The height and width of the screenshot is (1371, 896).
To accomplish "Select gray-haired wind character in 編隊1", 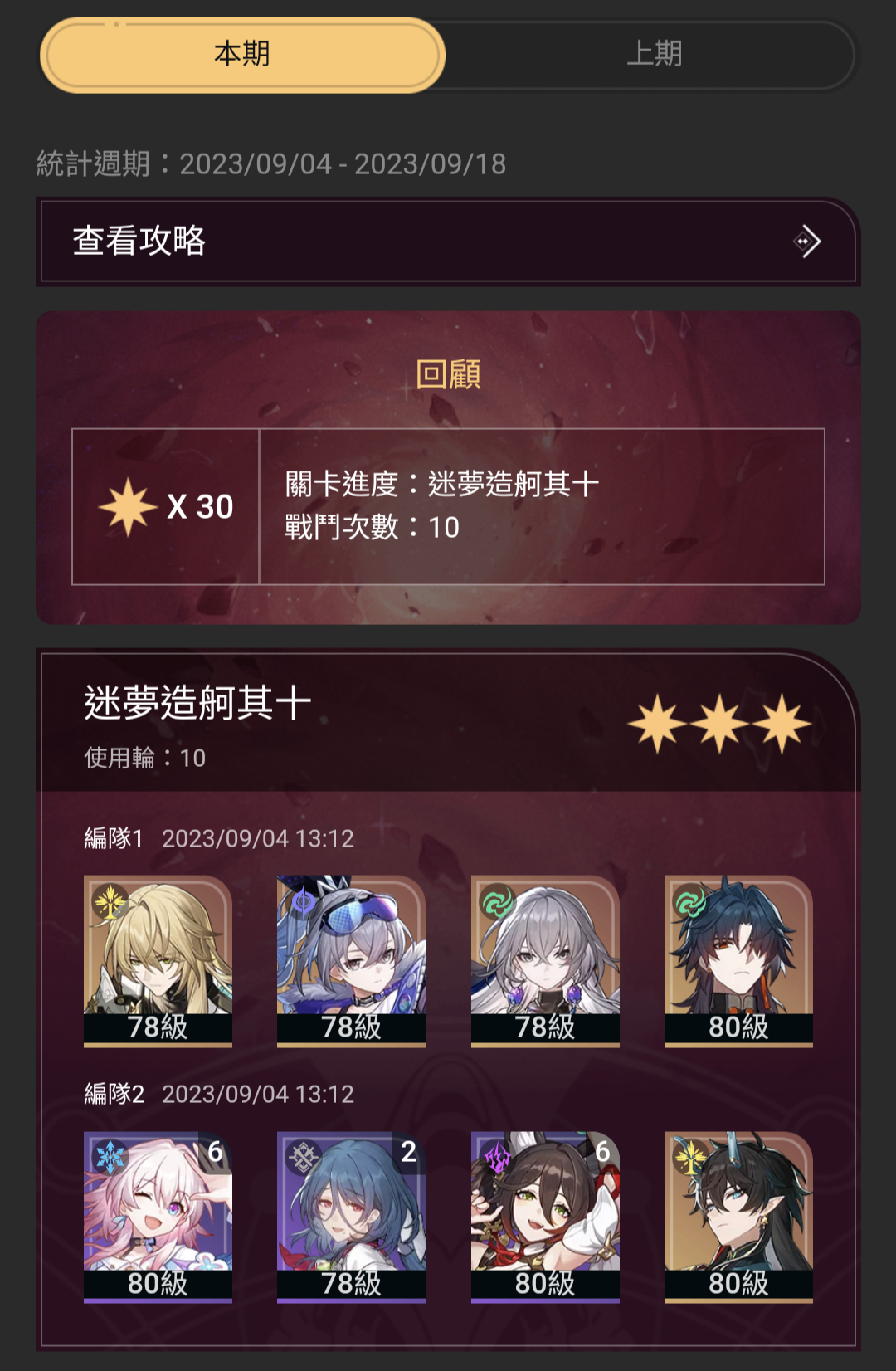I will 545,960.
